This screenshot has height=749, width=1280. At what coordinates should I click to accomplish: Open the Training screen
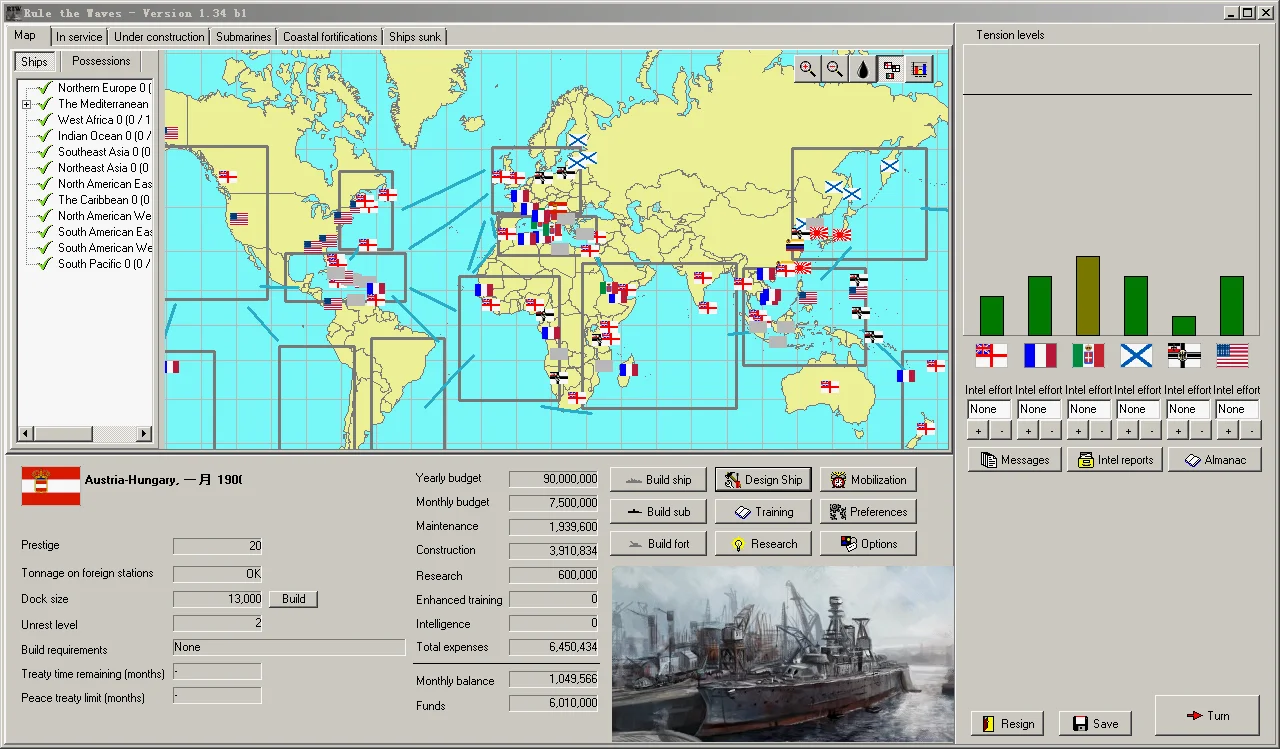[x=763, y=512]
